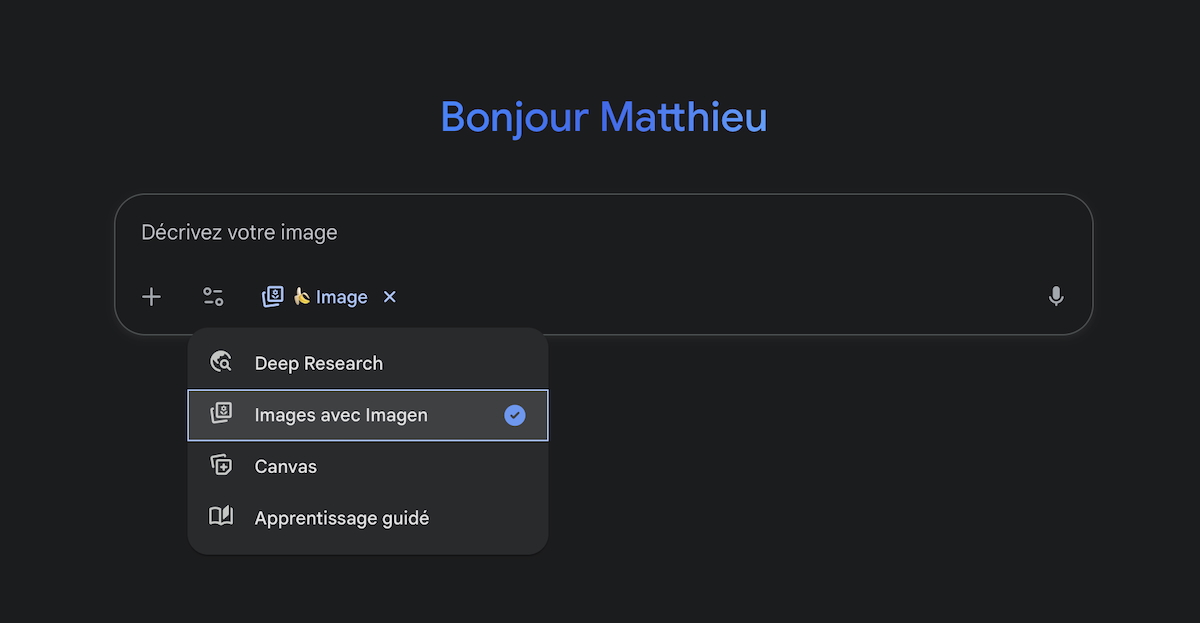Click the Deep Research globe icon
This screenshot has width=1200, height=623.
pos(221,363)
